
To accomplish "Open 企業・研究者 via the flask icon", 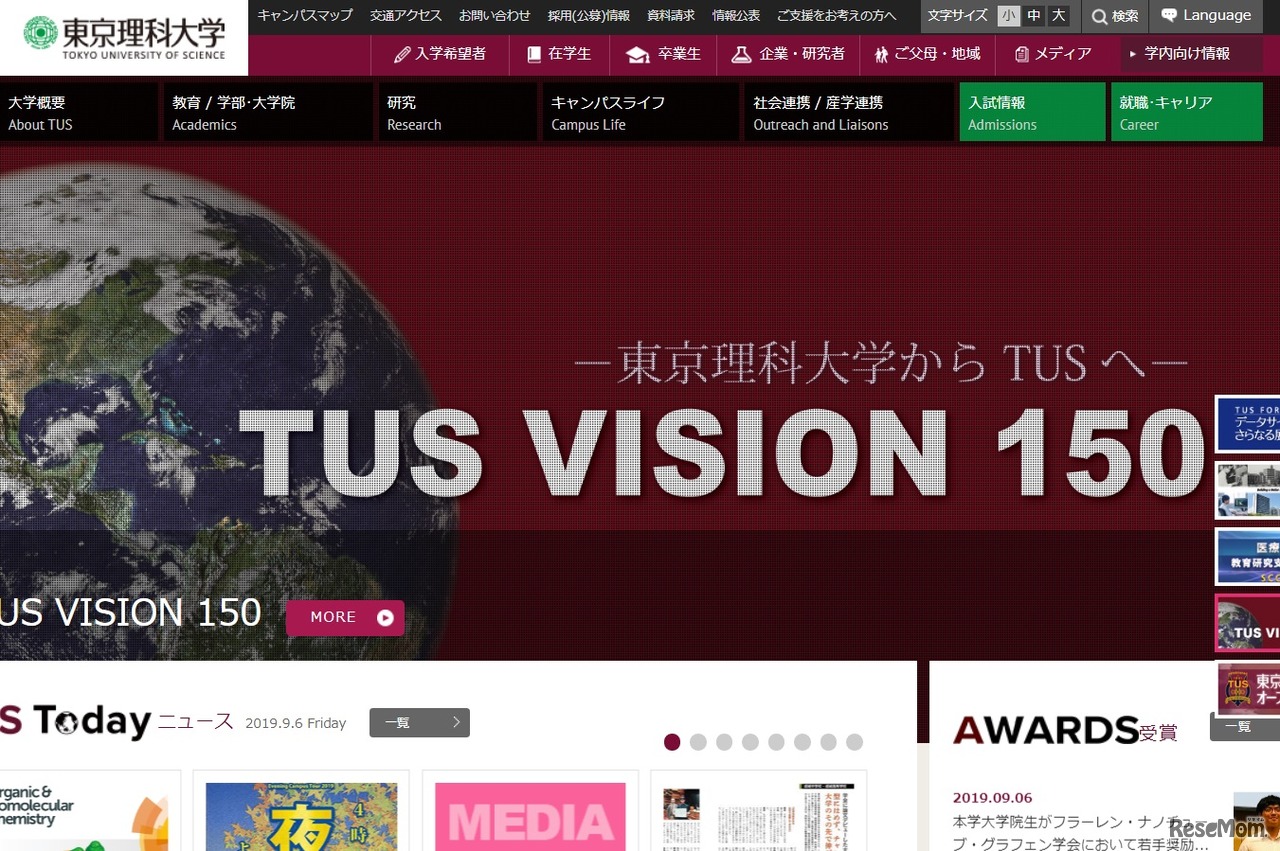I will (x=741, y=54).
